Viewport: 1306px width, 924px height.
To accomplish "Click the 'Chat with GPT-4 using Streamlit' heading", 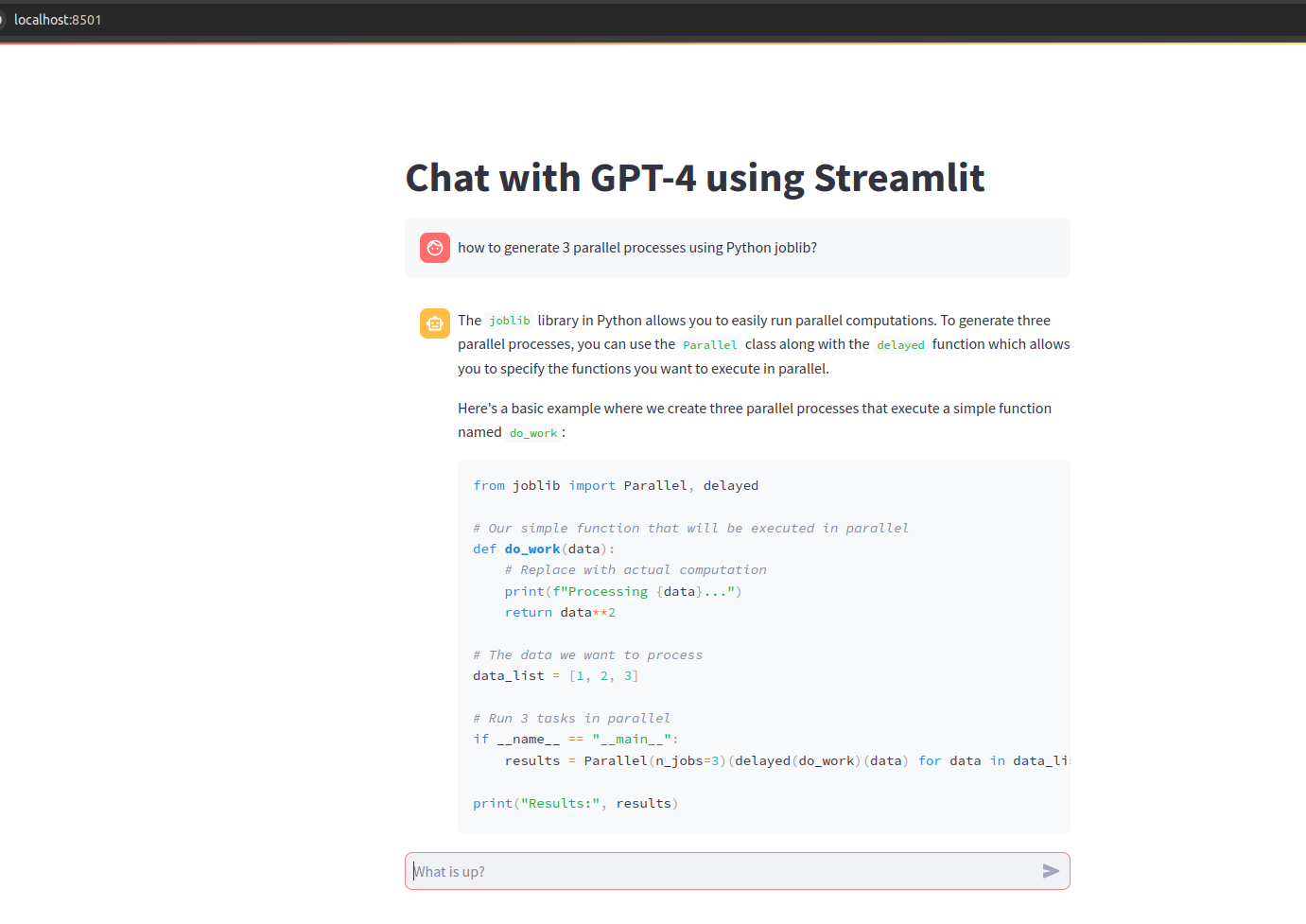I will coord(695,178).
